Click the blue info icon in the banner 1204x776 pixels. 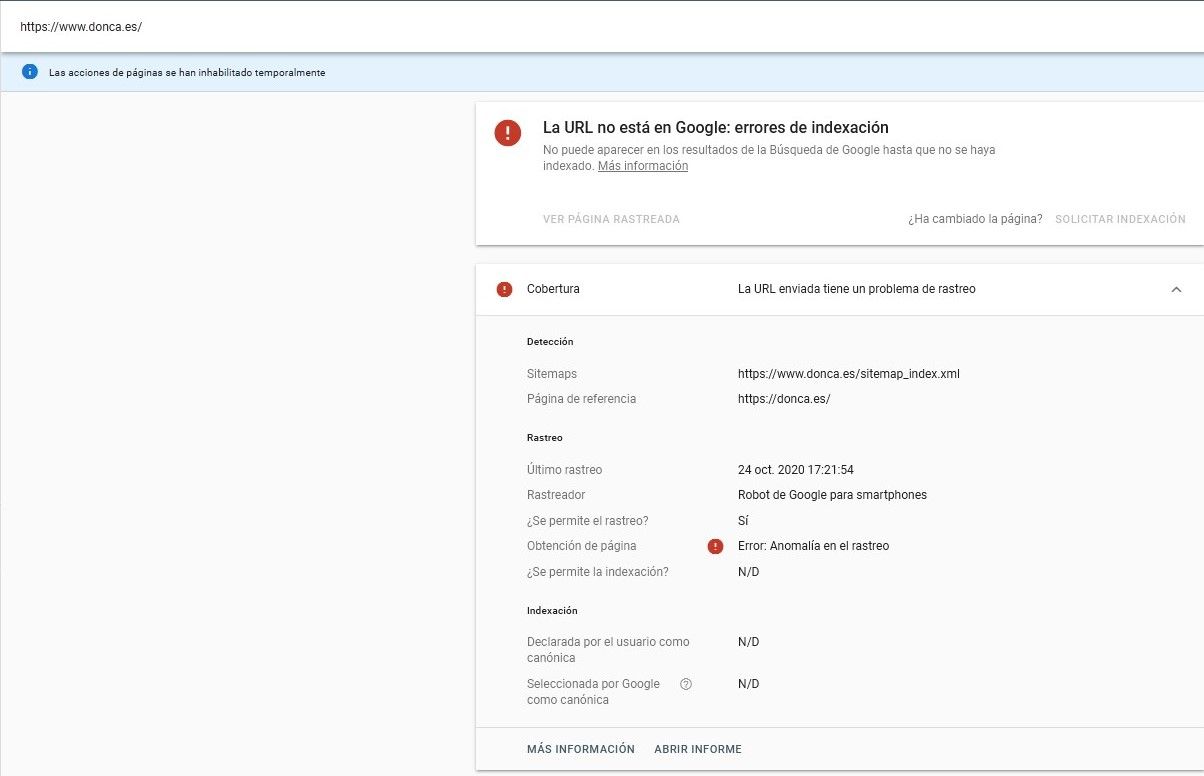(30, 72)
